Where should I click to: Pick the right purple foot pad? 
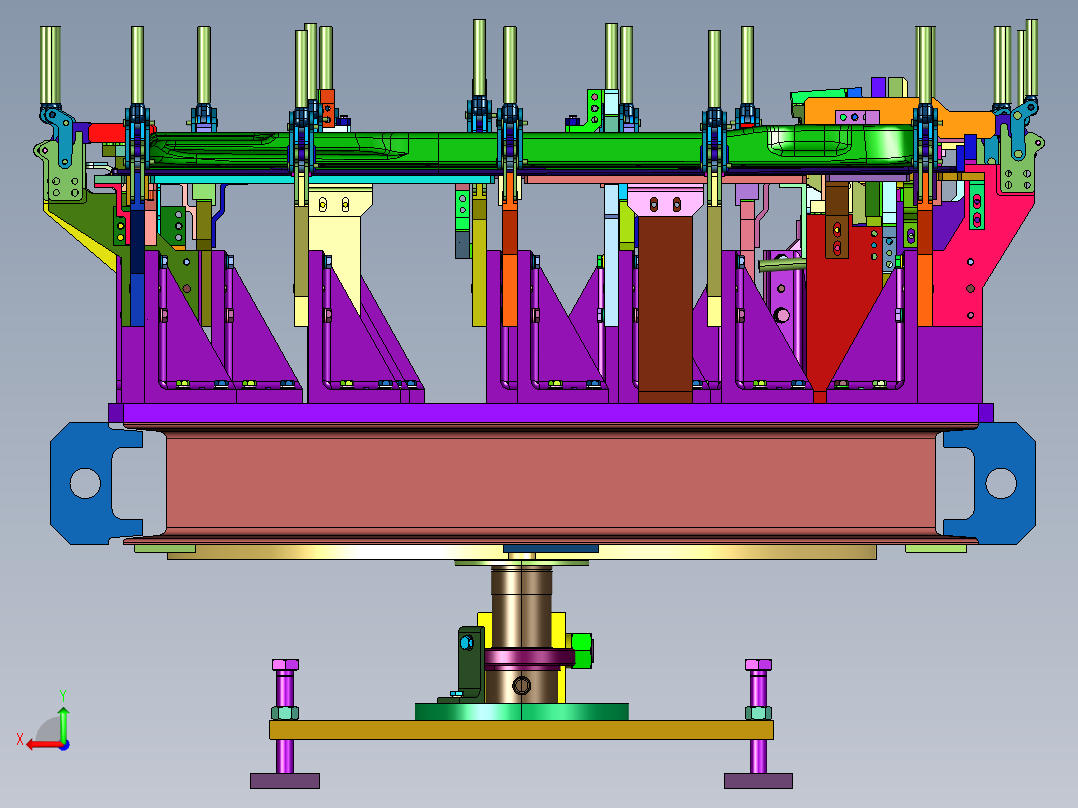[758, 780]
